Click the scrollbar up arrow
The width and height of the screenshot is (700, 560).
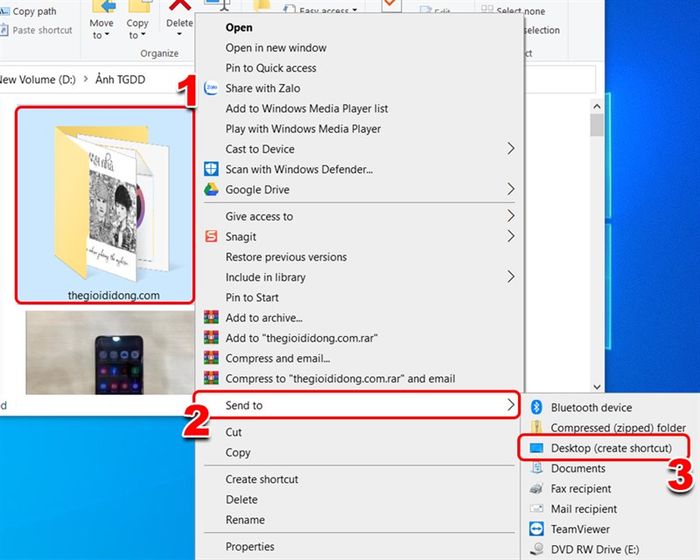click(x=597, y=106)
